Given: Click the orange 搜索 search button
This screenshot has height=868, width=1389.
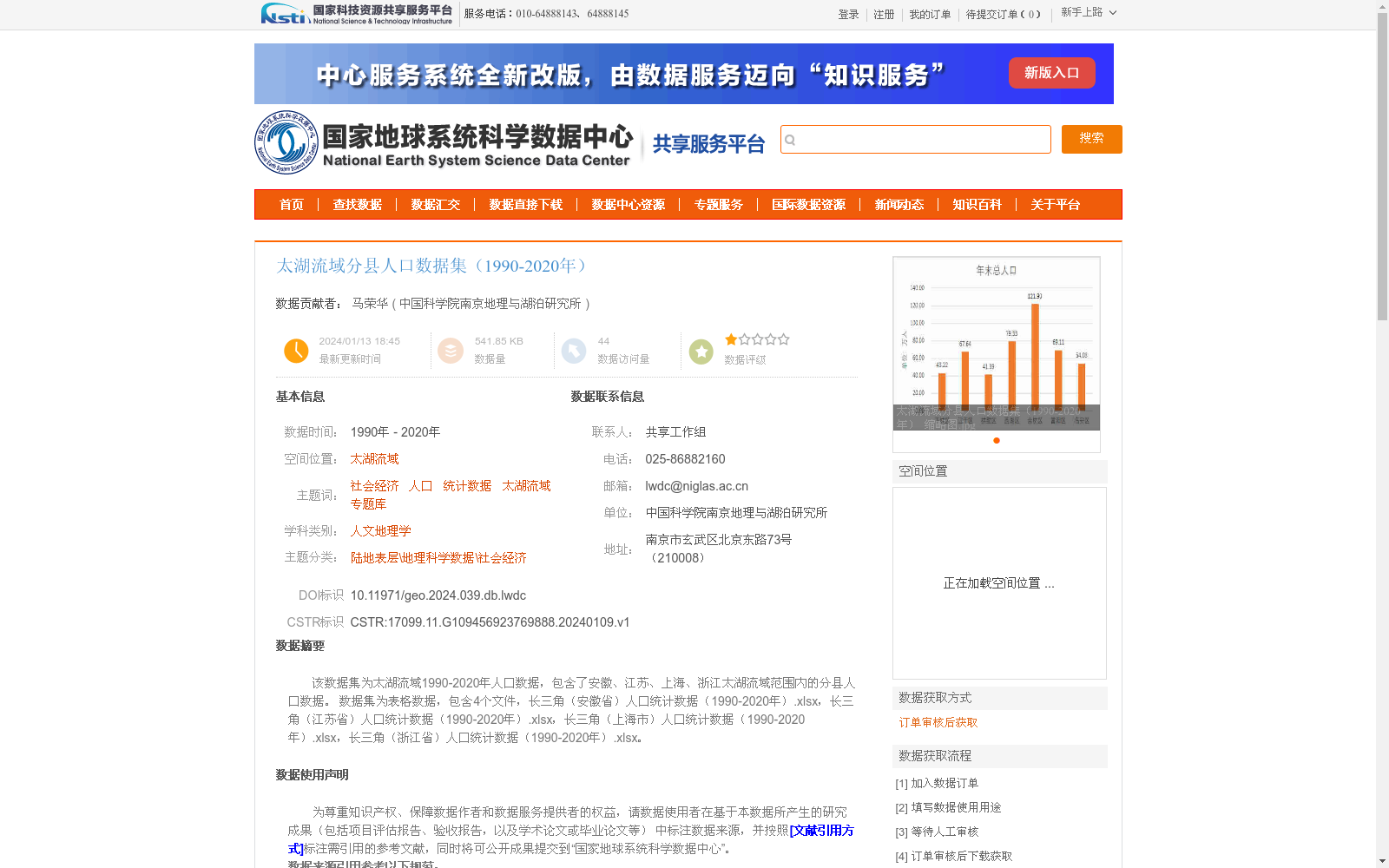Looking at the screenshot, I should click(1091, 139).
